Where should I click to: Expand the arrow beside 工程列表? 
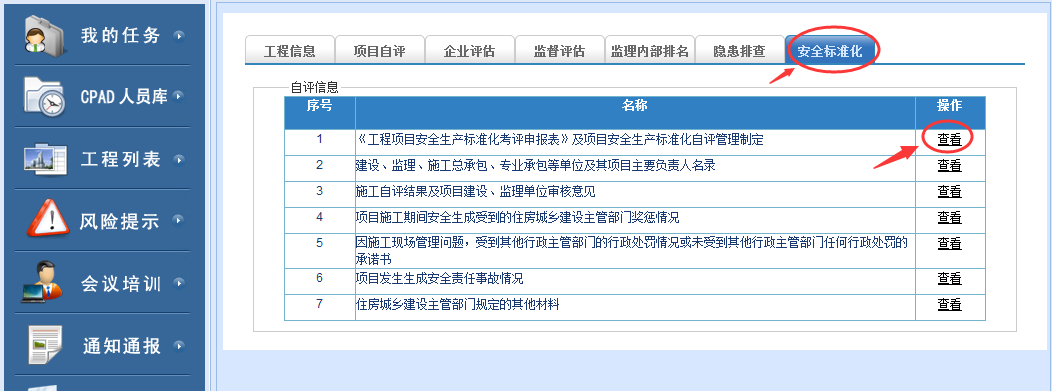pos(178,160)
